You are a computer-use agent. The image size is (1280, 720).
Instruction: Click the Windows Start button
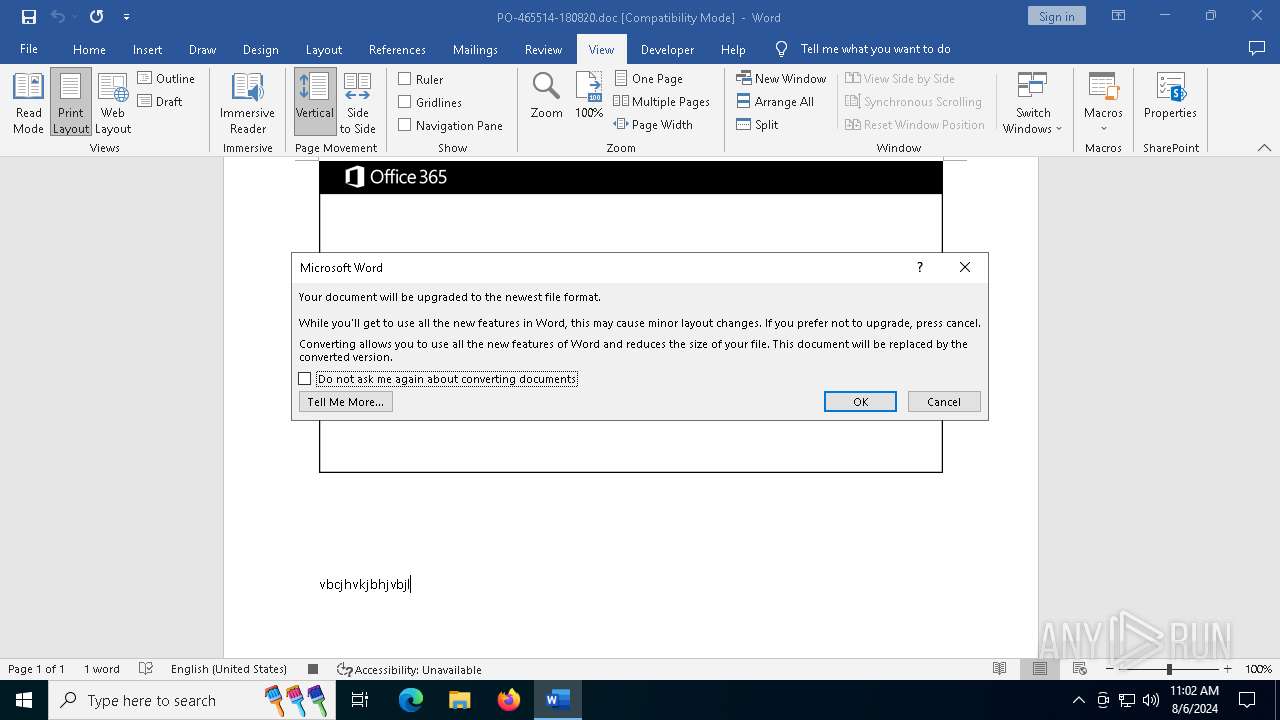pos(24,700)
